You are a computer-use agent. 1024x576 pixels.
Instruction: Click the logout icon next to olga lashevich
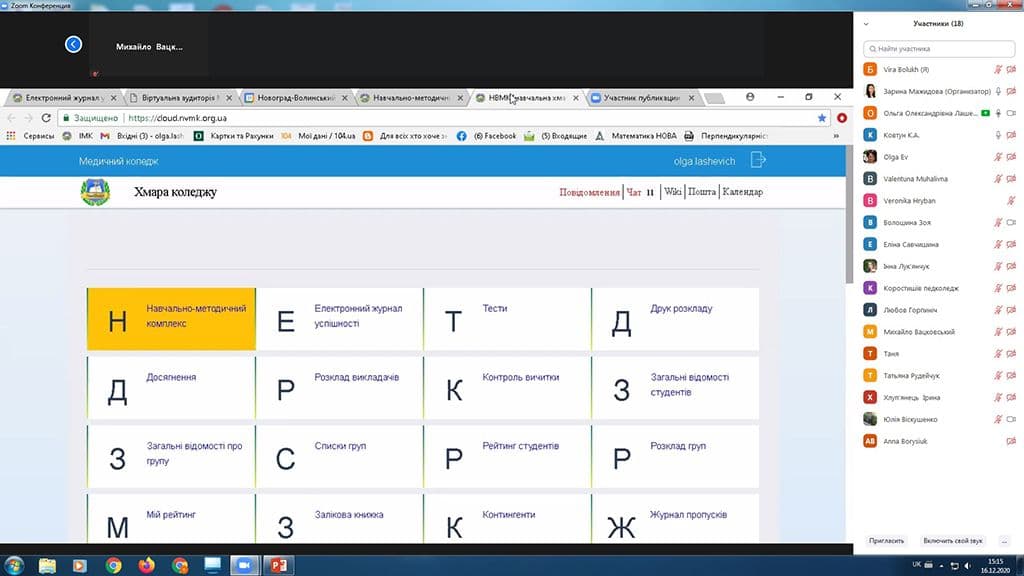758,160
